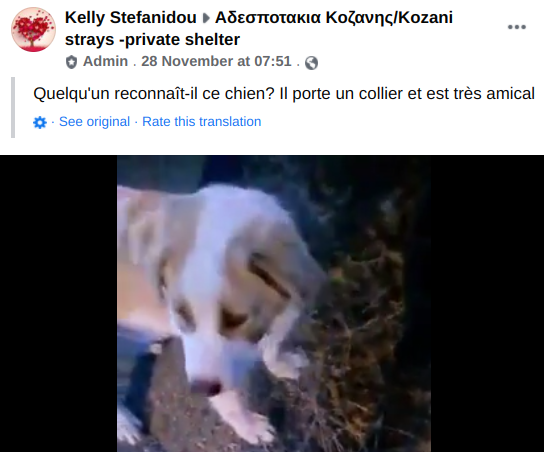The image size is (544, 452).
Task: Open the 28 November at 07:51 timestamp
Action: (x=216, y=61)
